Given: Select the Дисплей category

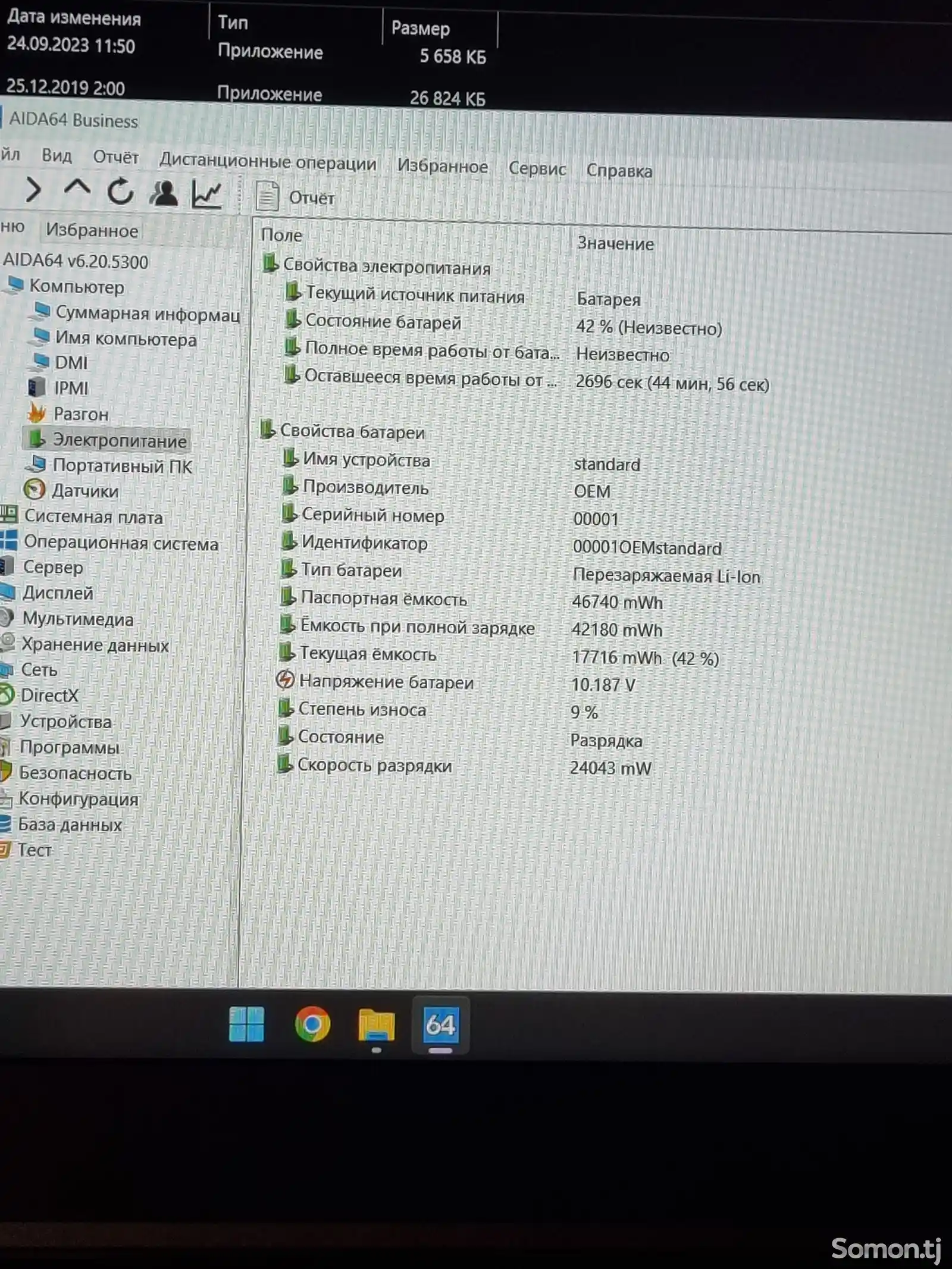Looking at the screenshot, I should coord(47,593).
